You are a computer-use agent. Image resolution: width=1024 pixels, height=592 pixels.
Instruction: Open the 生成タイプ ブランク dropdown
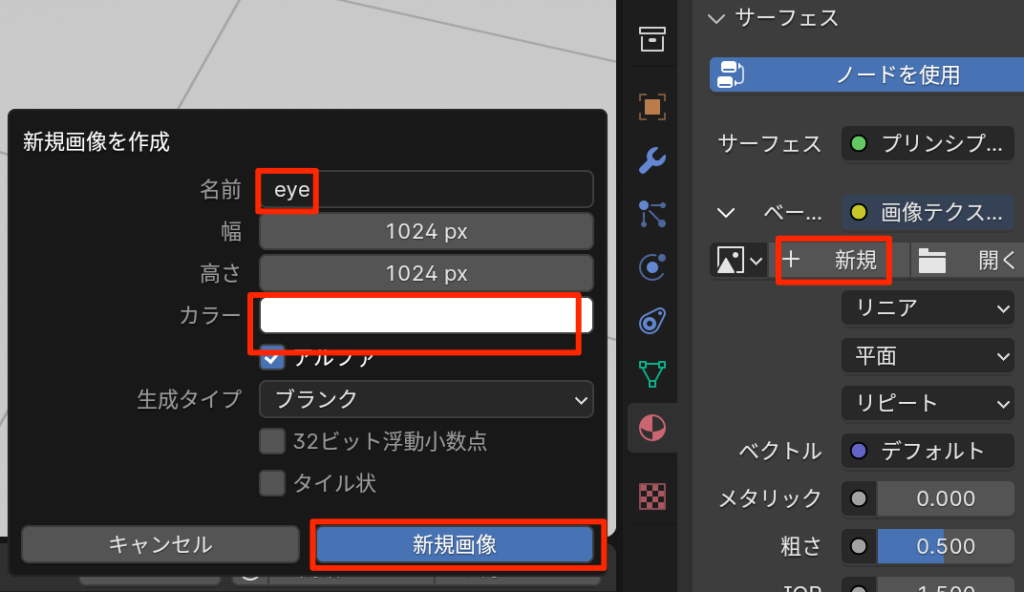[426, 399]
